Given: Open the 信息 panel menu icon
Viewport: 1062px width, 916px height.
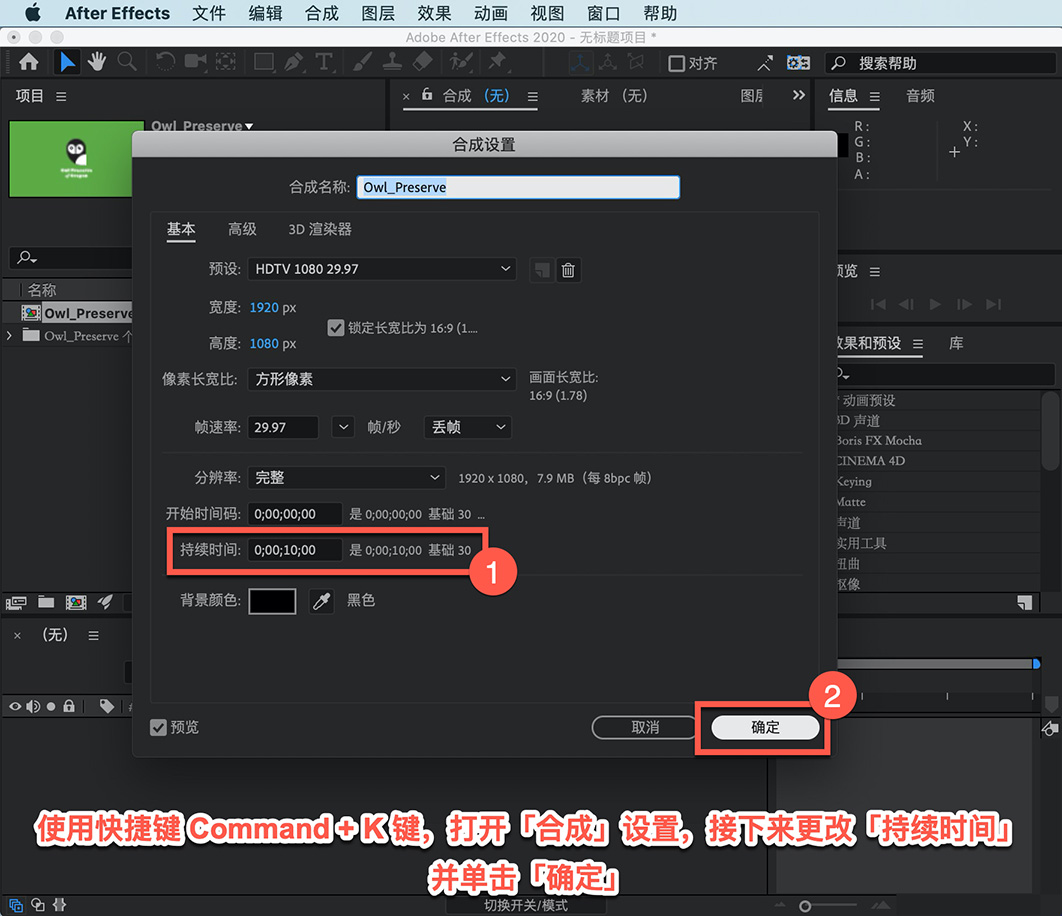Looking at the screenshot, I should point(875,96).
